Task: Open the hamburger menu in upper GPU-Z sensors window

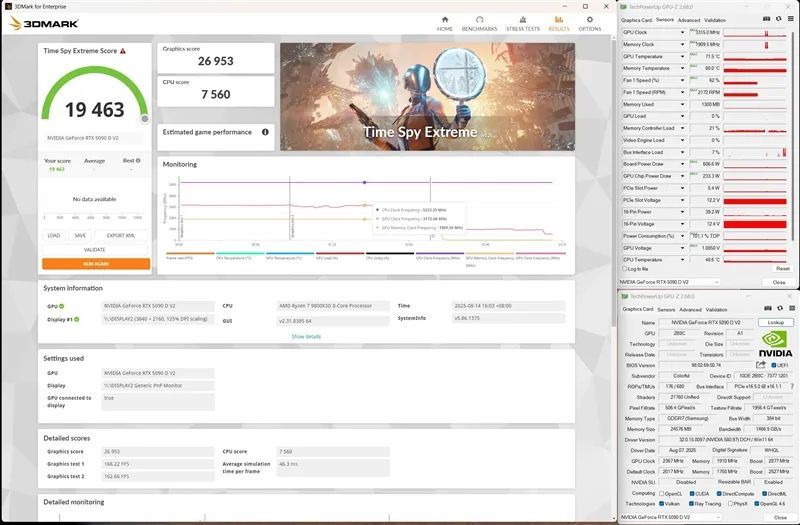Action: coord(790,19)
